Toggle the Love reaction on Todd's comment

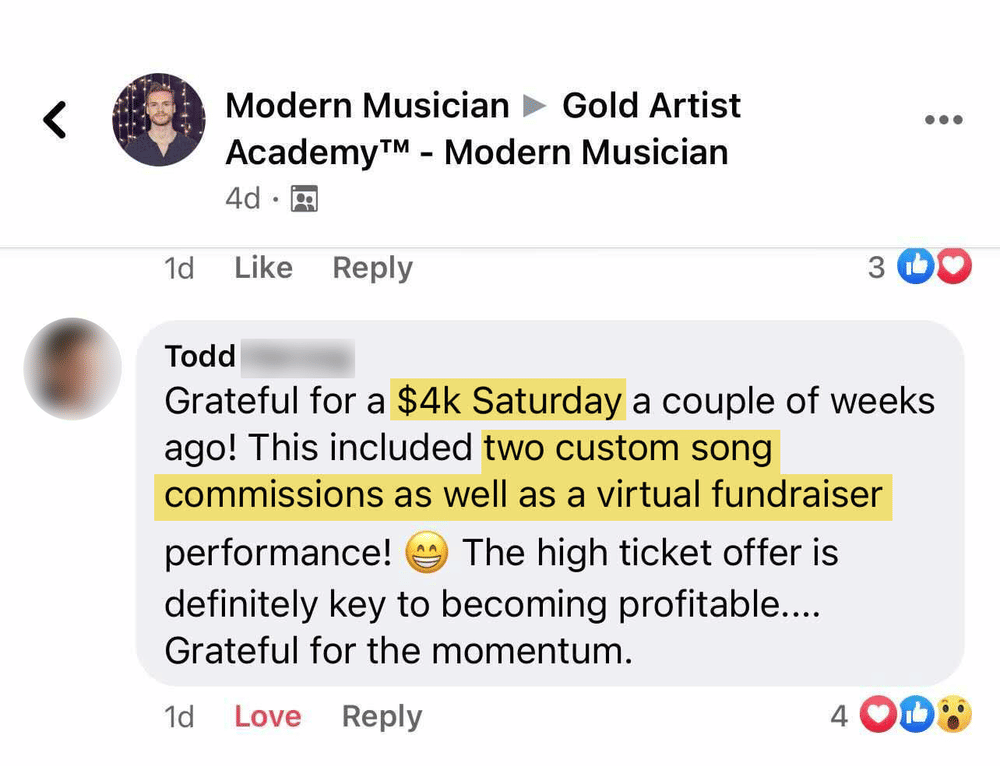267,716
